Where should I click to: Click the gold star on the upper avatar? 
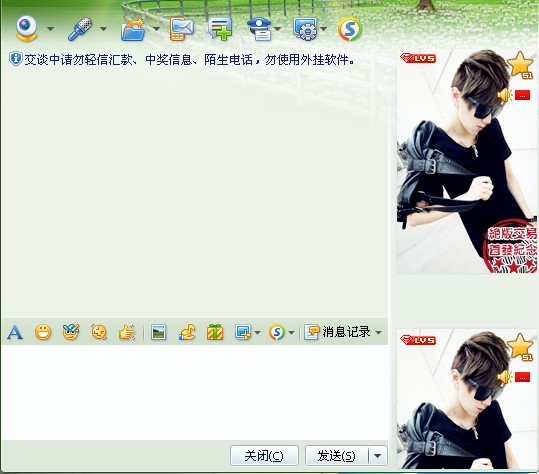point(520,65)
